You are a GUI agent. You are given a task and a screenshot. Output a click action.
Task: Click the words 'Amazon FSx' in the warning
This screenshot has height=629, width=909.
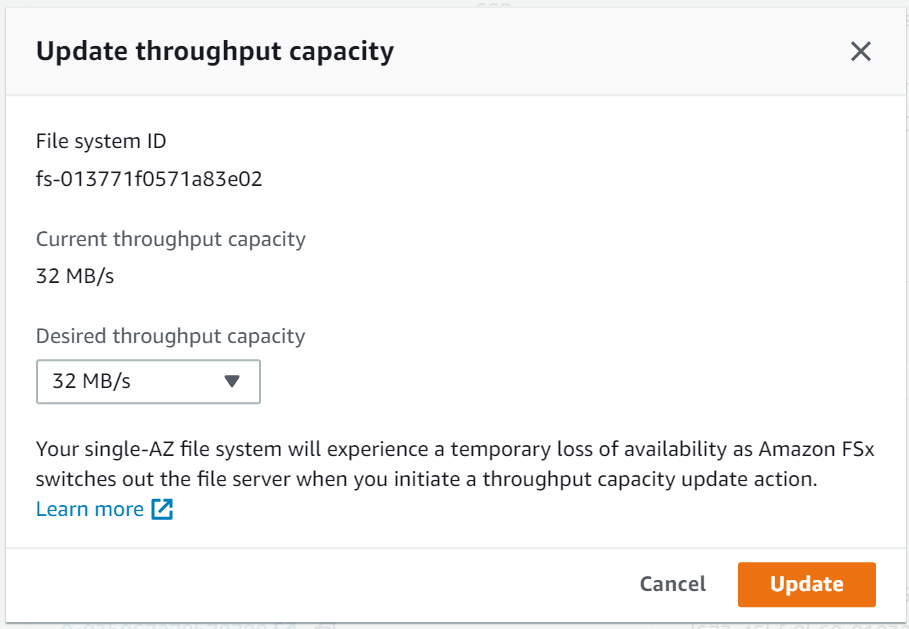[x=816, y=448]
